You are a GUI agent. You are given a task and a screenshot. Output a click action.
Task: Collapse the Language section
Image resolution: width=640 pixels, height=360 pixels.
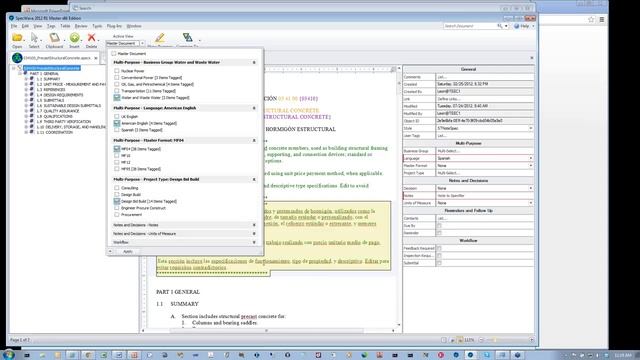point(254,108)
